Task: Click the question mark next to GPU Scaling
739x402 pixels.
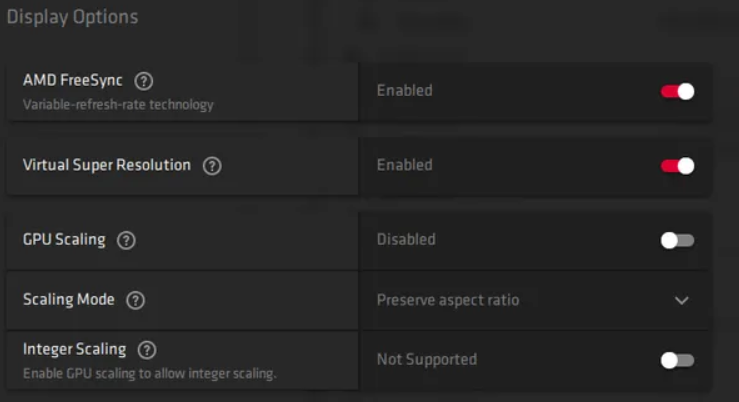Action: tap(126, 240)
